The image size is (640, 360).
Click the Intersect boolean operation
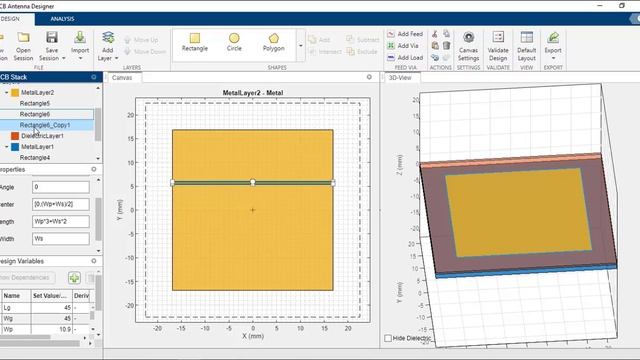click(x=325, y=51)
